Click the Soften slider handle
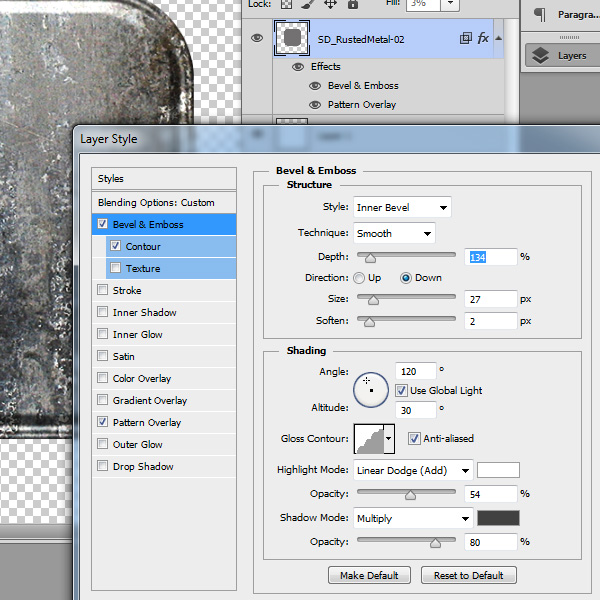The image size is (600, 600). tap(369, 322)
